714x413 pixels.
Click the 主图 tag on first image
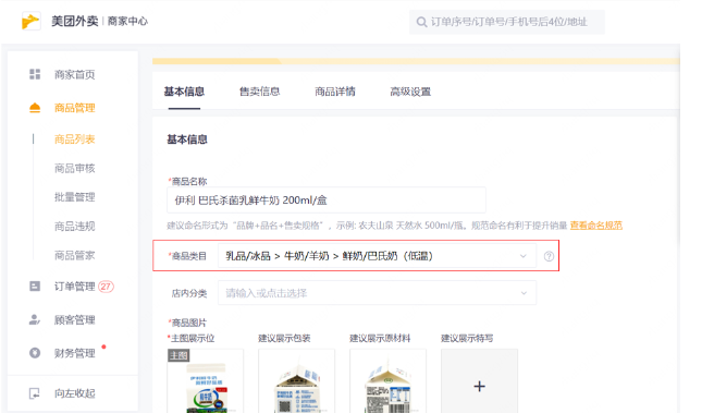pyautogui.click(x=178, y=355)
